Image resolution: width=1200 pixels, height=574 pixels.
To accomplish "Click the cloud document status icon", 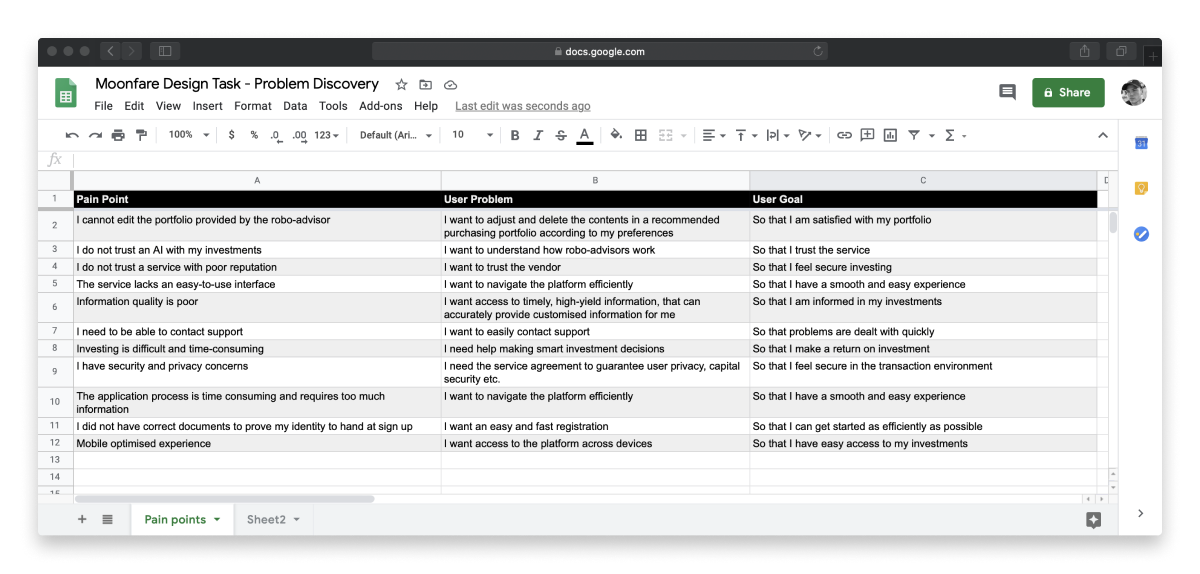I will [450, 85].
